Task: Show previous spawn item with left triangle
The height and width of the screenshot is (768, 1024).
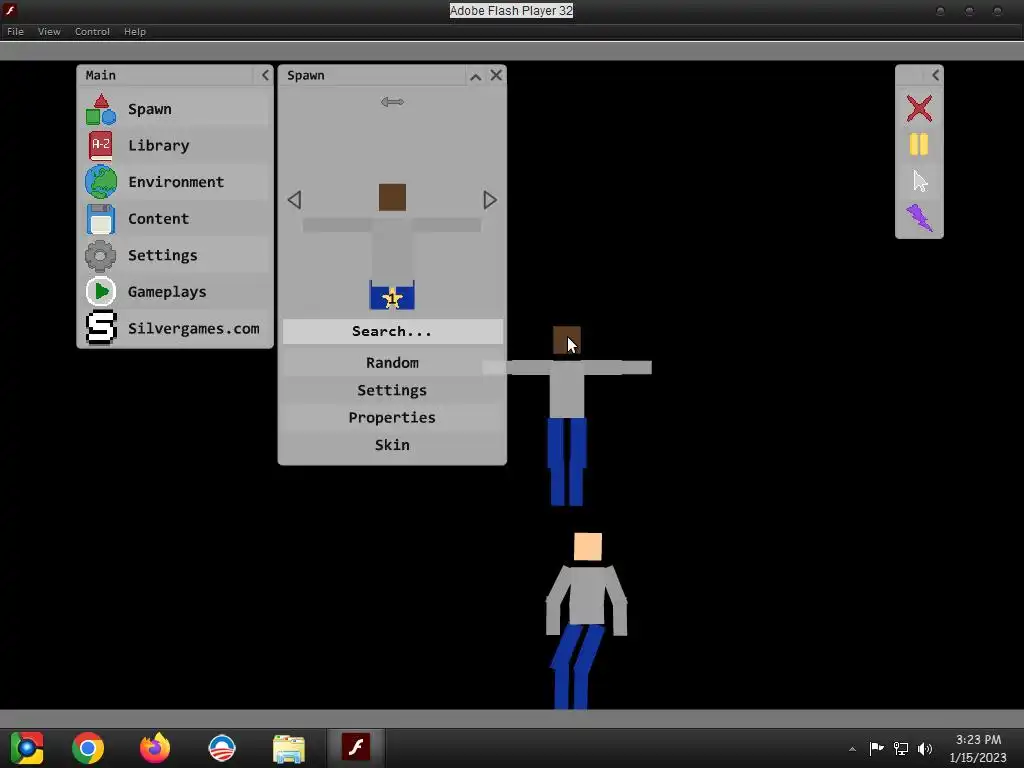Action: coord(295,200)
